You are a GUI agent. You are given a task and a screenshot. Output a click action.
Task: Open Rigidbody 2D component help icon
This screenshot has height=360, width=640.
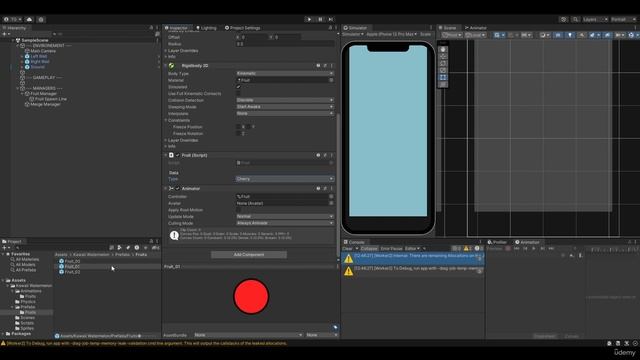click(x=318, y=65)
